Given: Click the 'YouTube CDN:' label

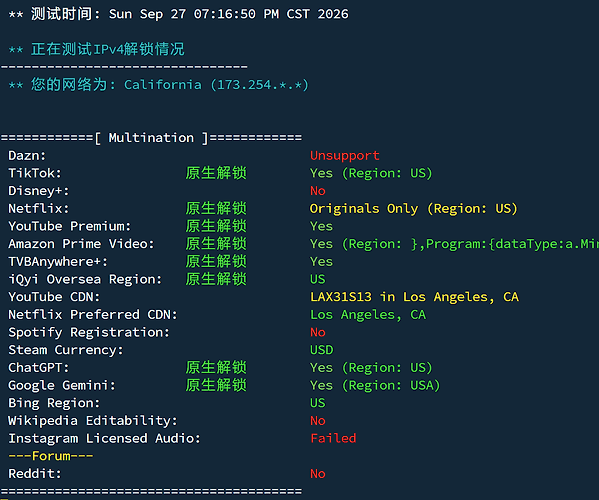Looking at the screenshot, I should click(x=54, y=297).
